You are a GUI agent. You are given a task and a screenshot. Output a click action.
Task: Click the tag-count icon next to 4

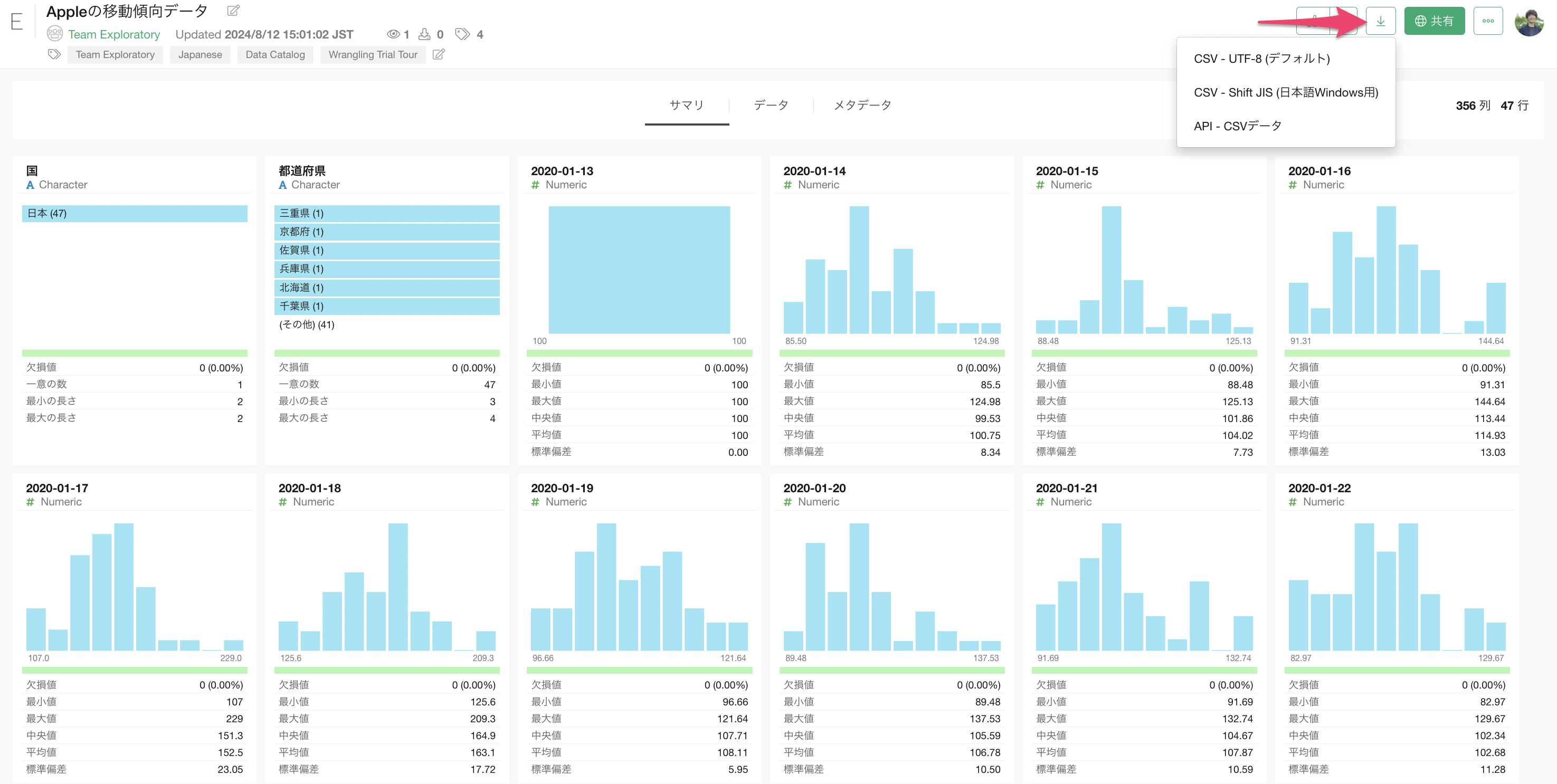pyautogui.click(x=462, y=34)
